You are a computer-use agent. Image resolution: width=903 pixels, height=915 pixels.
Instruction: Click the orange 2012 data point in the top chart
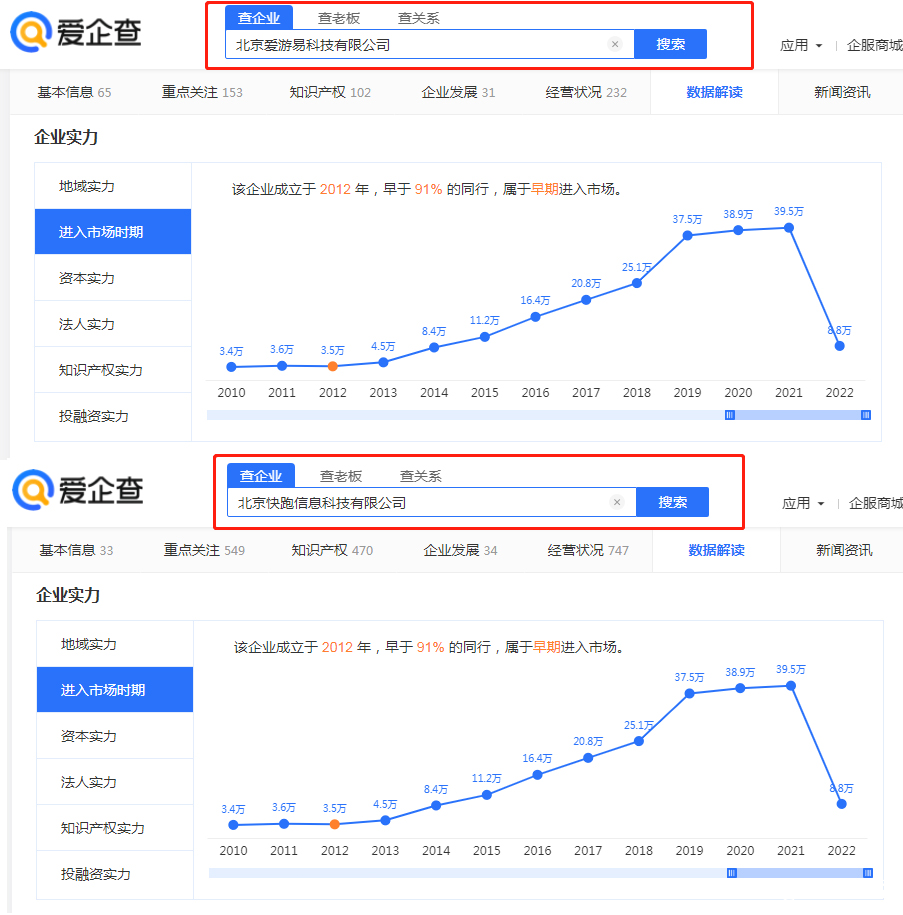[333, 366]
